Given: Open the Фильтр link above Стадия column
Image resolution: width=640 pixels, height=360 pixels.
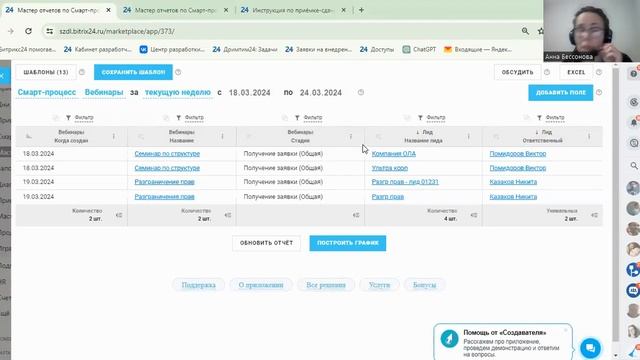Looking at the screenshot, I should click(313, 118).
